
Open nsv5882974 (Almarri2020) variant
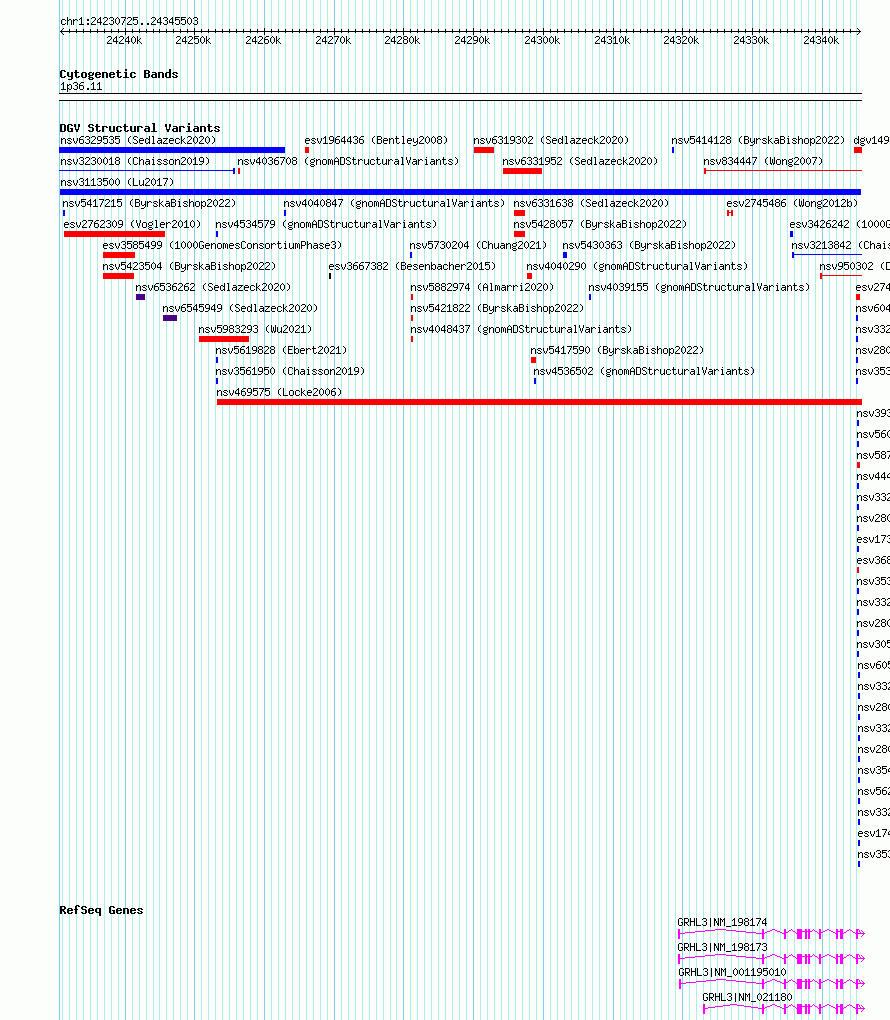pyautogui.click(x=482, y=287)
